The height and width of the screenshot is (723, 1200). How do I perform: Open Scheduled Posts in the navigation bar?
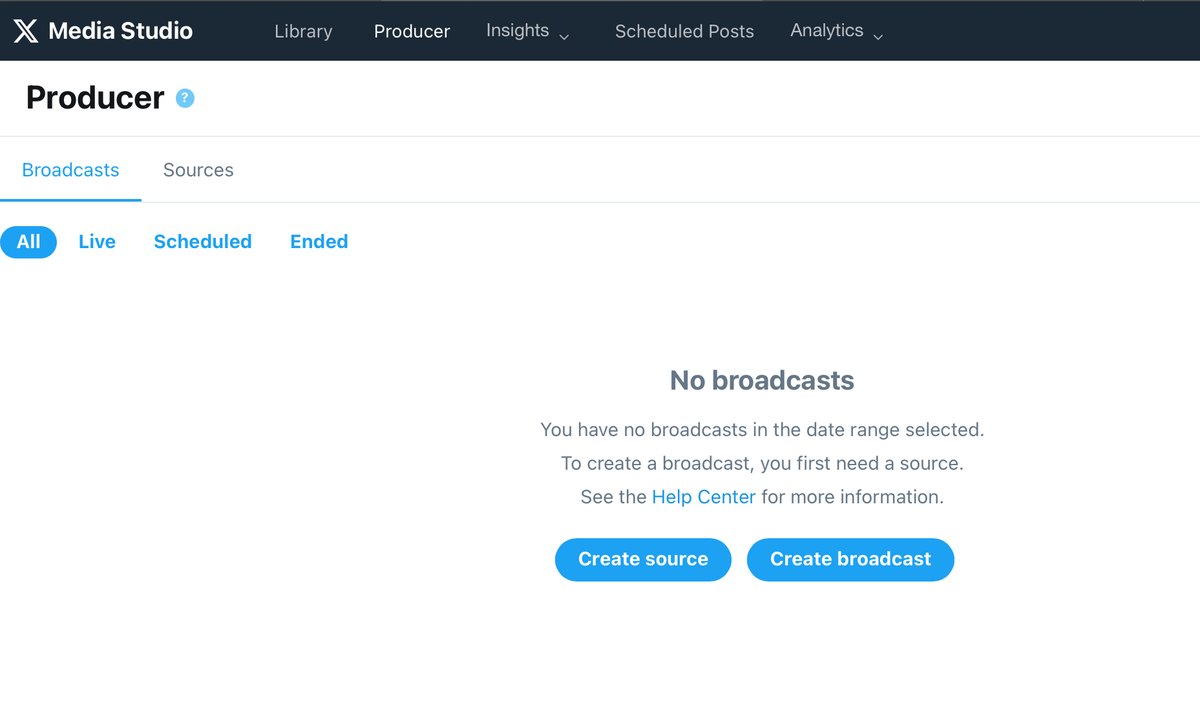pyautogui.click(x=684, y=31)
